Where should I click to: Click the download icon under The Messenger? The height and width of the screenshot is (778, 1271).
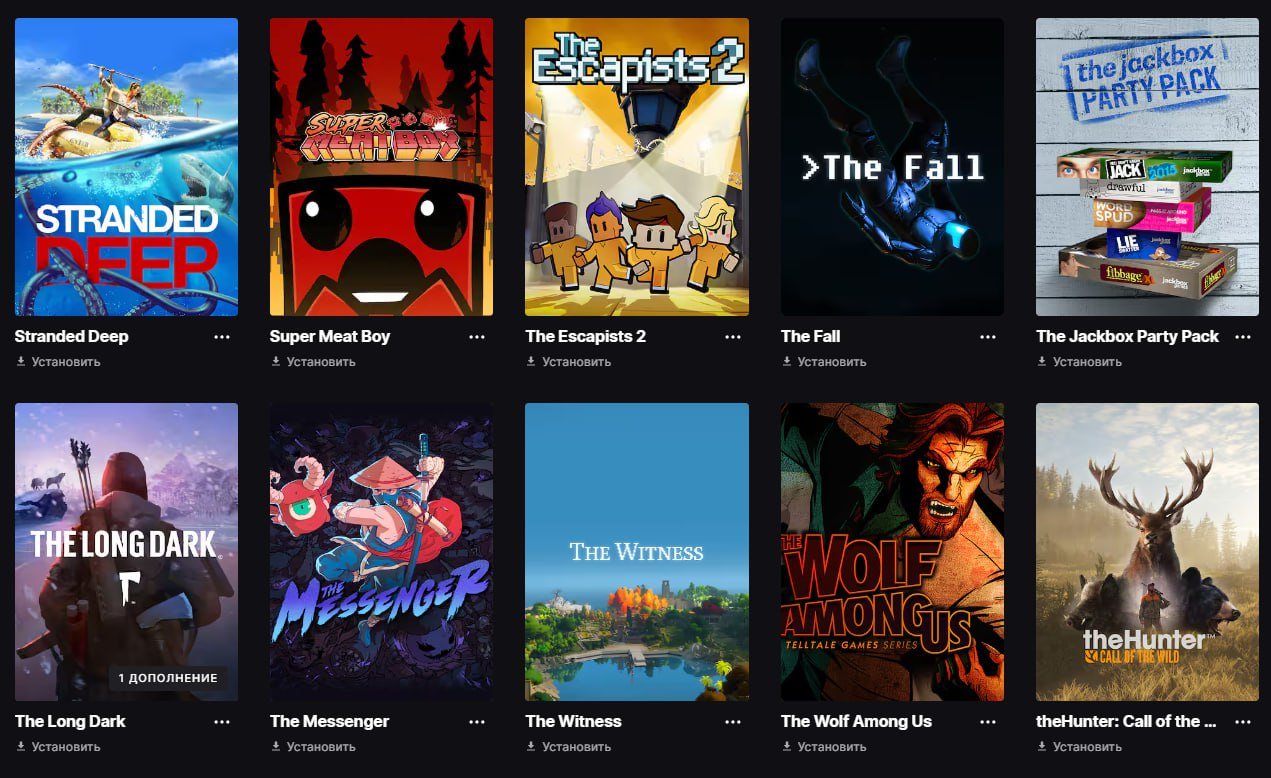click(x=276, y=746)
